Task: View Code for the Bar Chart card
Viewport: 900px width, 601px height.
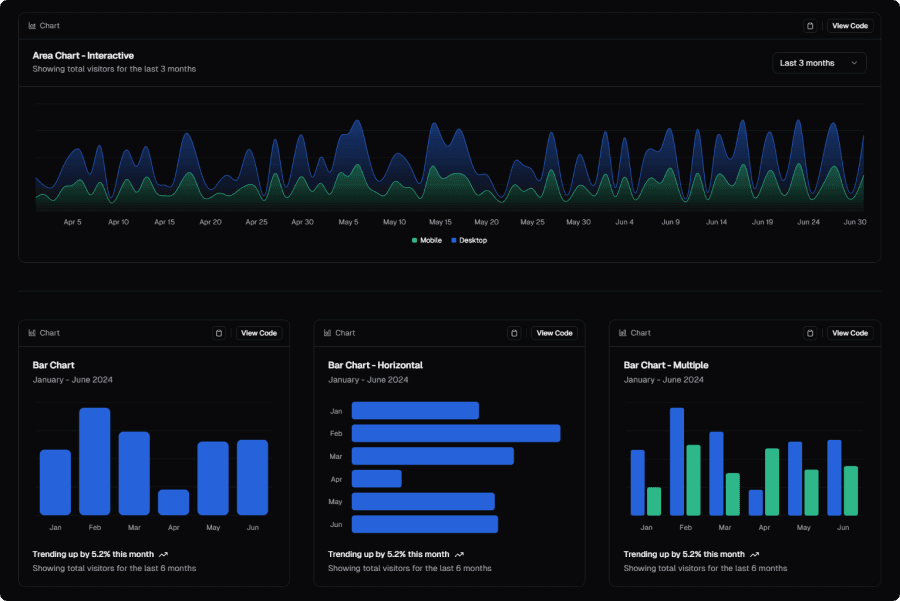Action: click(259, 333)
